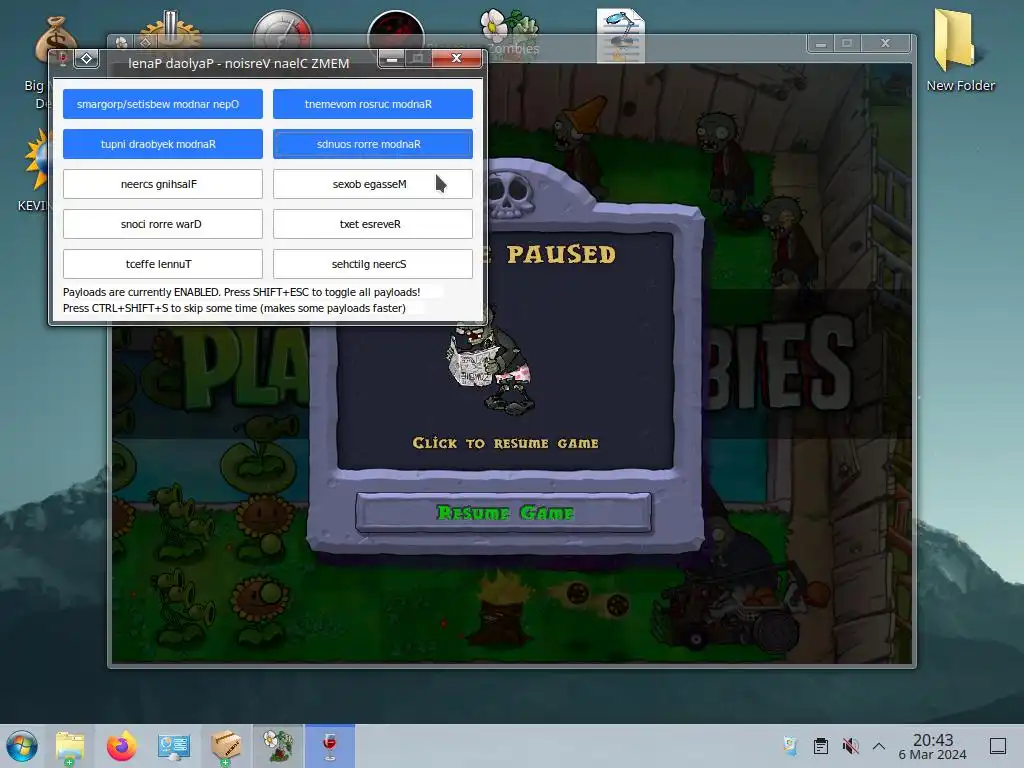The height and width of the screenshot is (768, 1024).
Task: Click the diamond button in Plants vs. Zombies title bar
Action: pyautogui.click(x=146, y=42)
